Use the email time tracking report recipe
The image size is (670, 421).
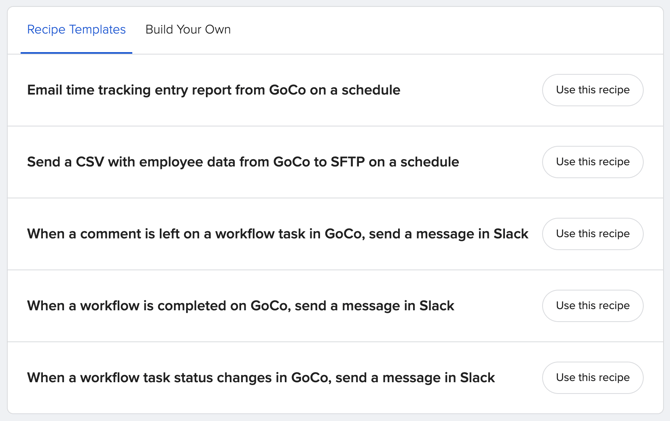point(593,90)
